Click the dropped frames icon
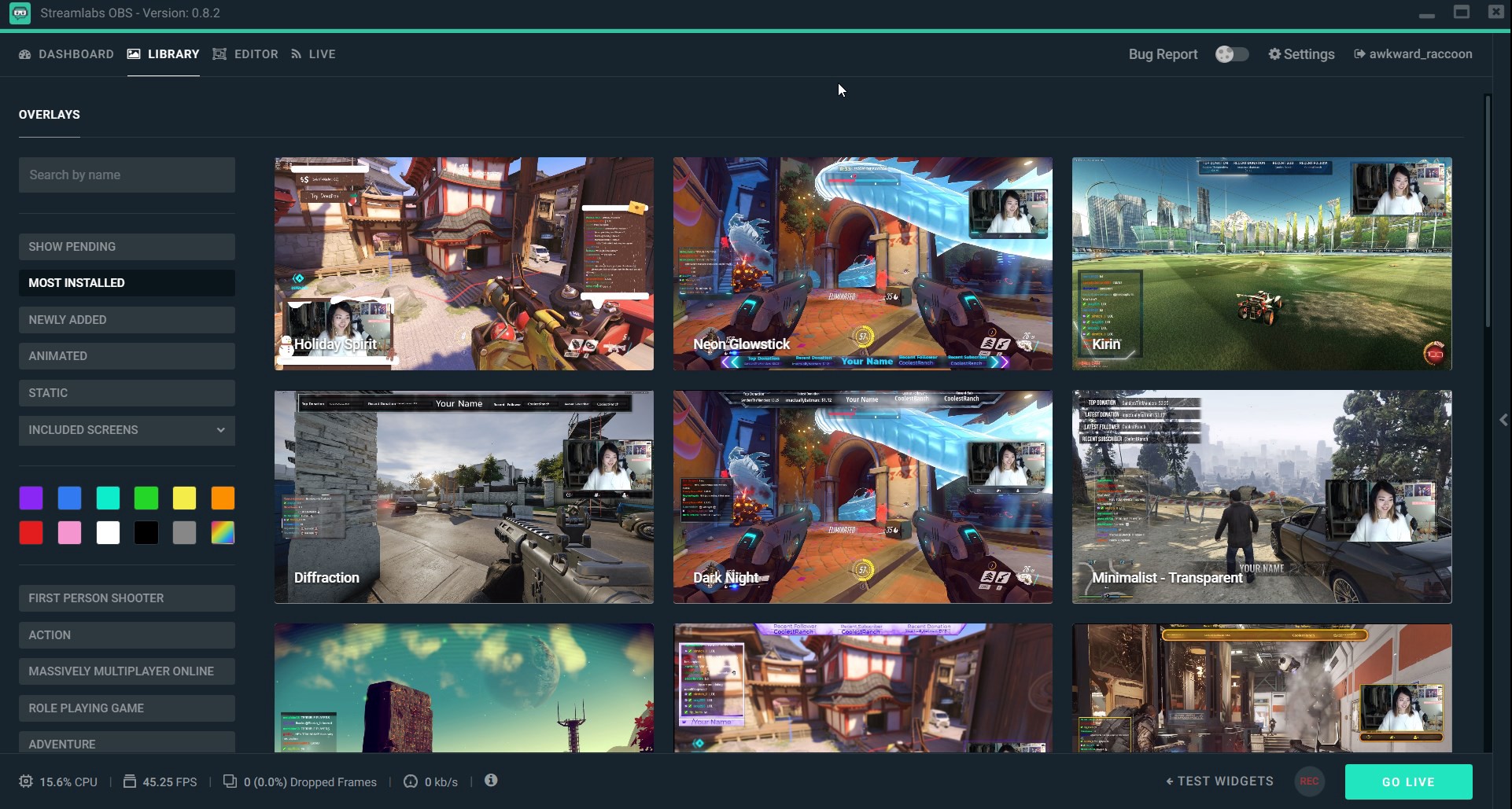The width and height of the screenshot is (1512, 809). coord(230,781)
